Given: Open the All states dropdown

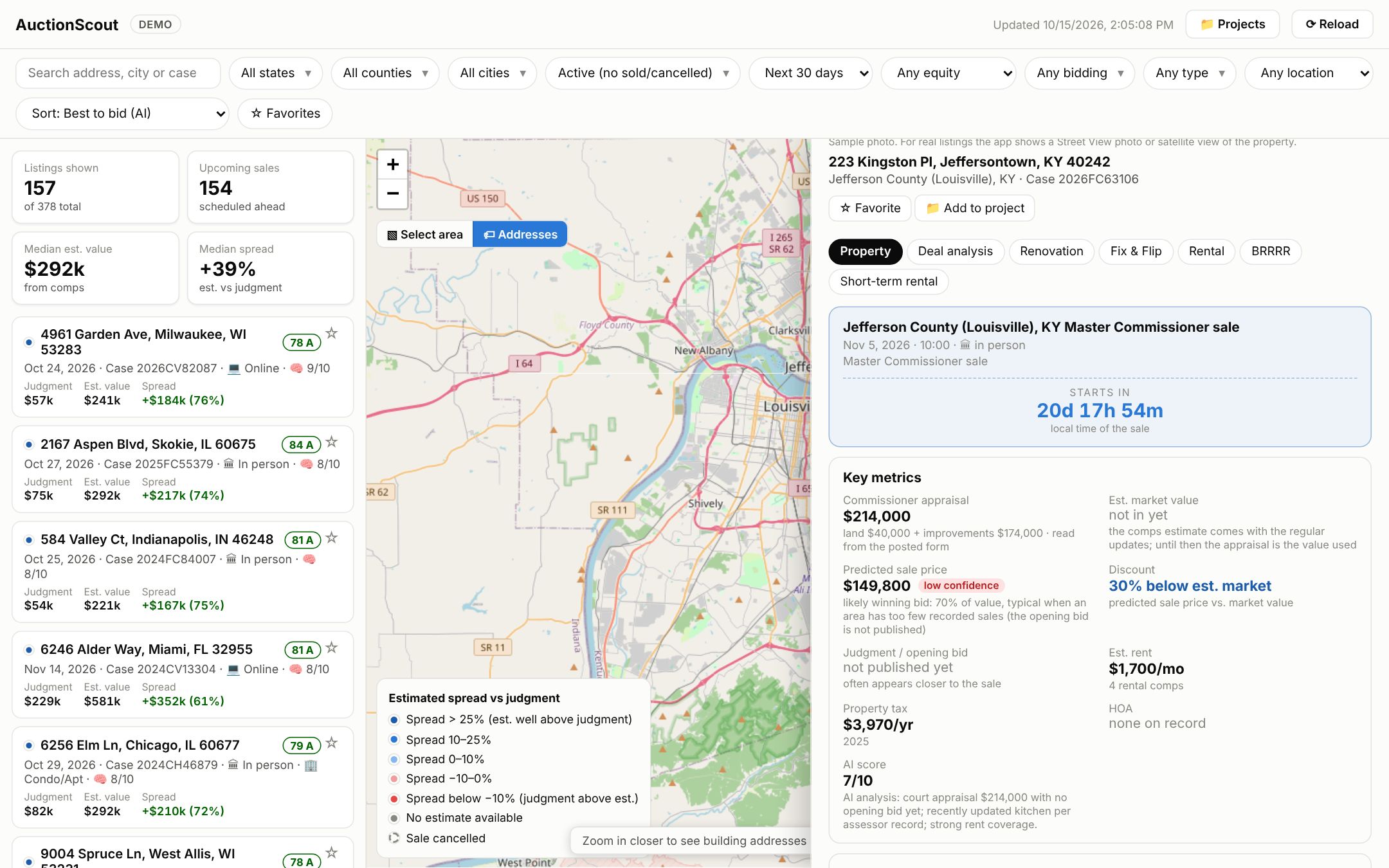Looking at the screenshot, I should coord(276,73).
